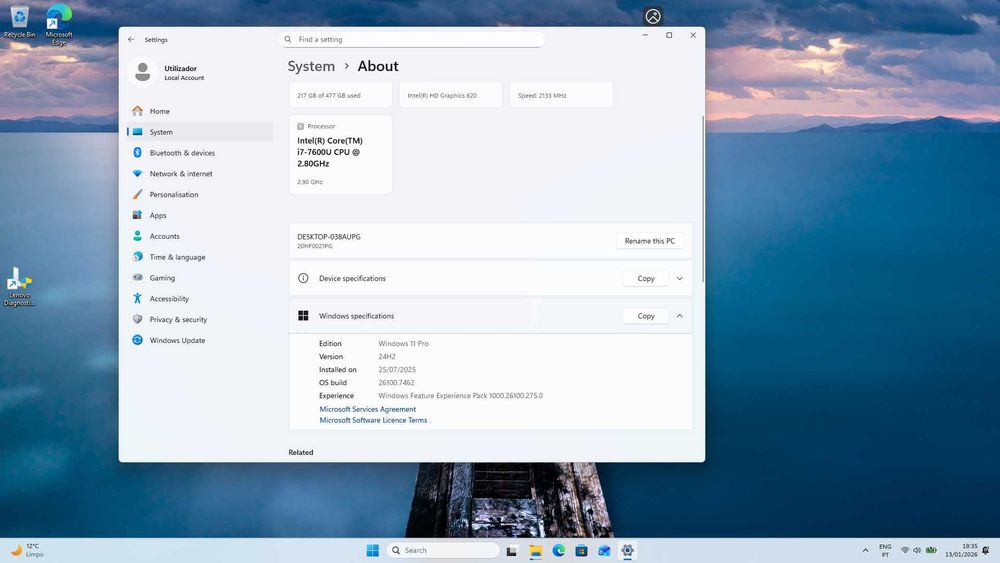Collapse the Windows specifications section

pyautogui.click(x=680, y=316)
